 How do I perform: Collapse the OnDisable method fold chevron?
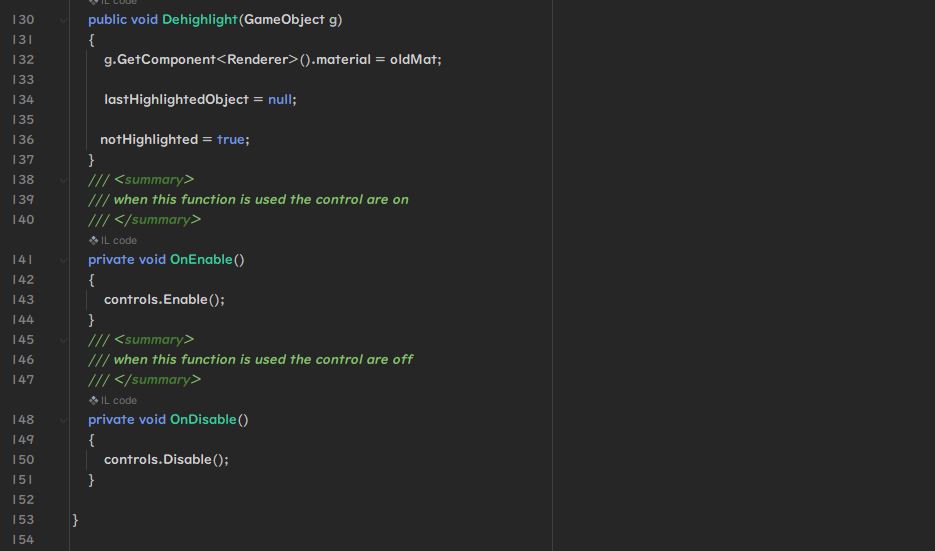[63, 419]
